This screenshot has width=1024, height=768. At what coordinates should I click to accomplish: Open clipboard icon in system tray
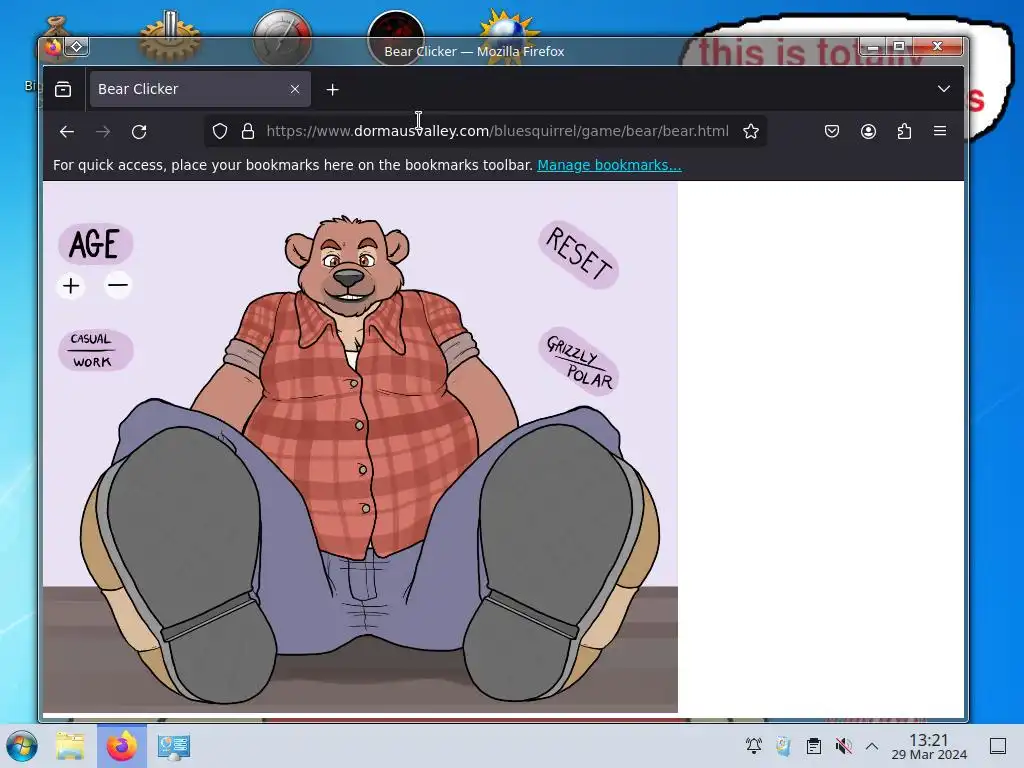tap(814, 746)
